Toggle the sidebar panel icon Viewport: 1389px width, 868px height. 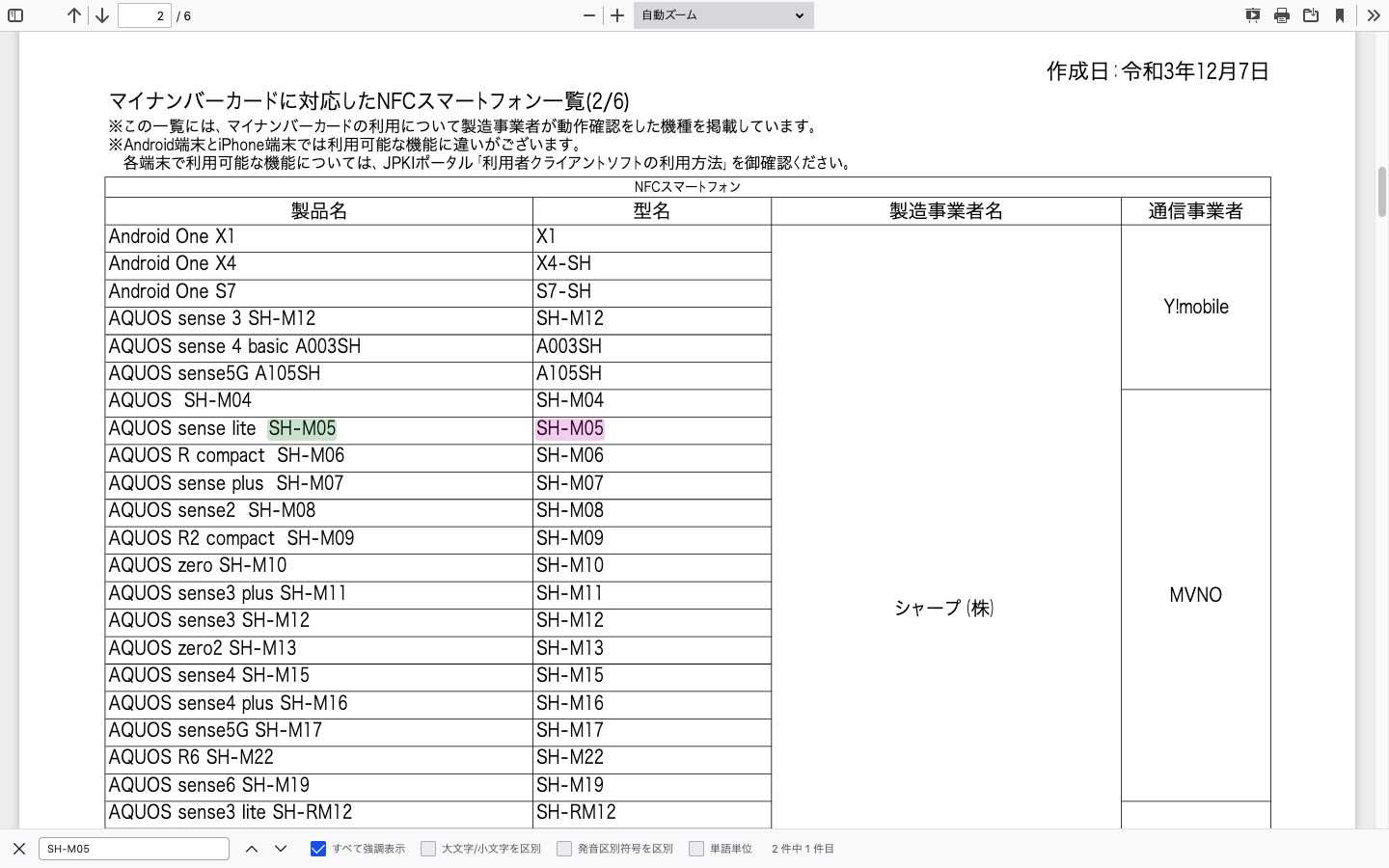pos(15,15)
